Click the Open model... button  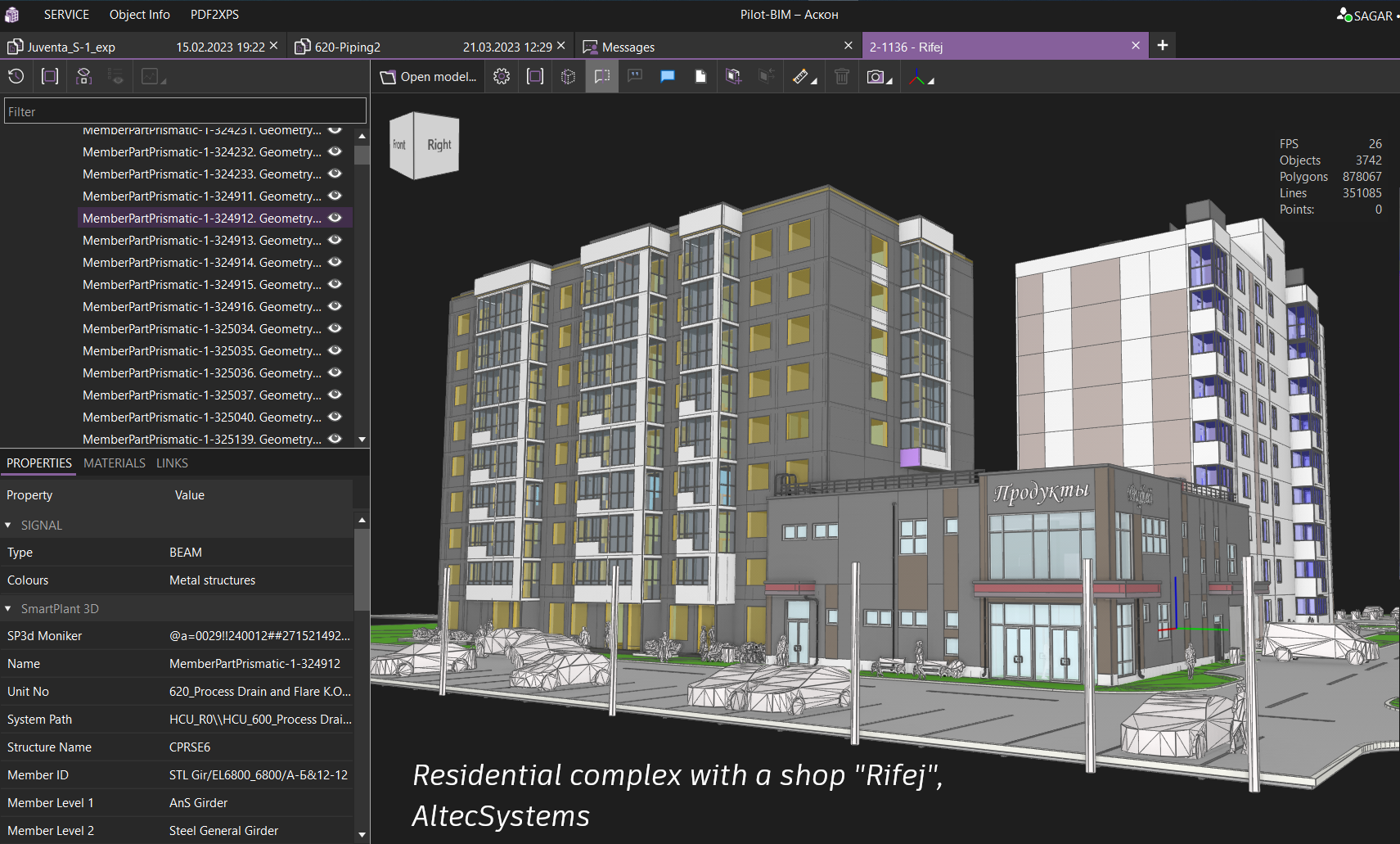pos(429,77)
